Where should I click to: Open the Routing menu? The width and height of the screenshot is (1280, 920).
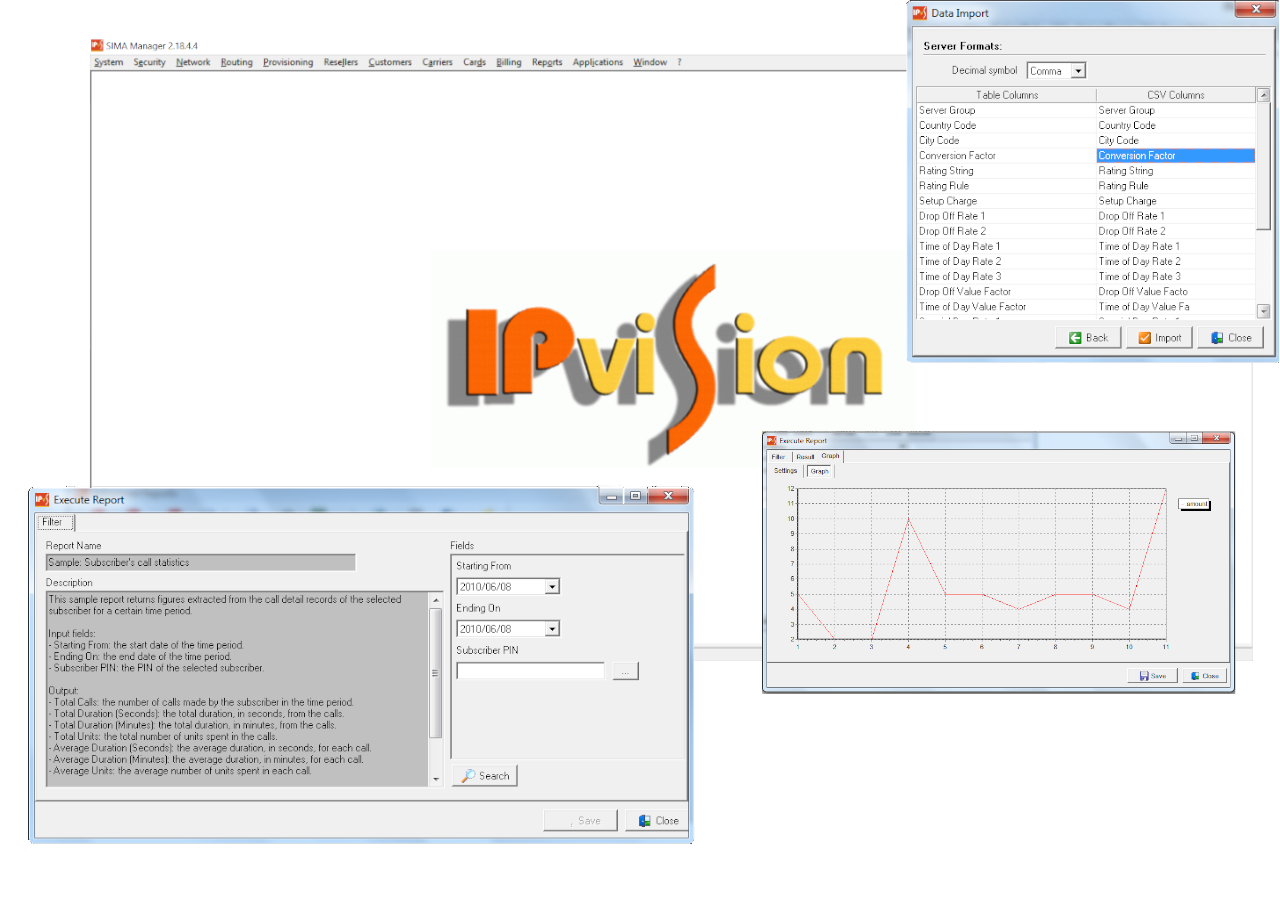237,62
